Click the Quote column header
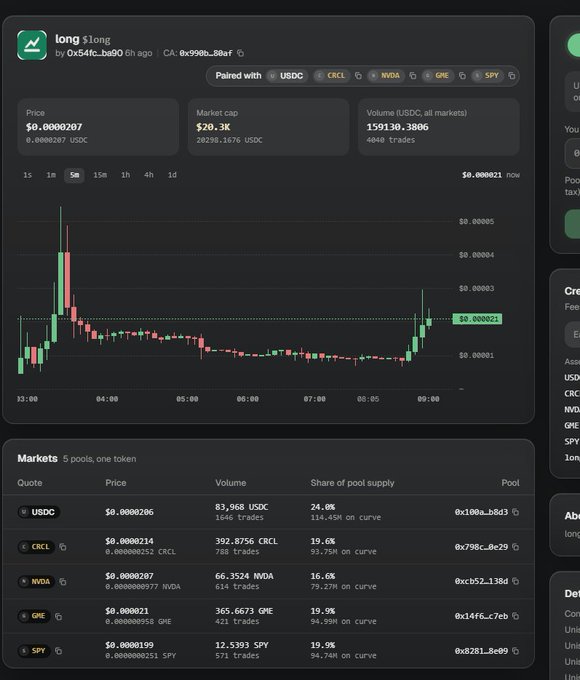580x680 pixels. coord(30,483)
